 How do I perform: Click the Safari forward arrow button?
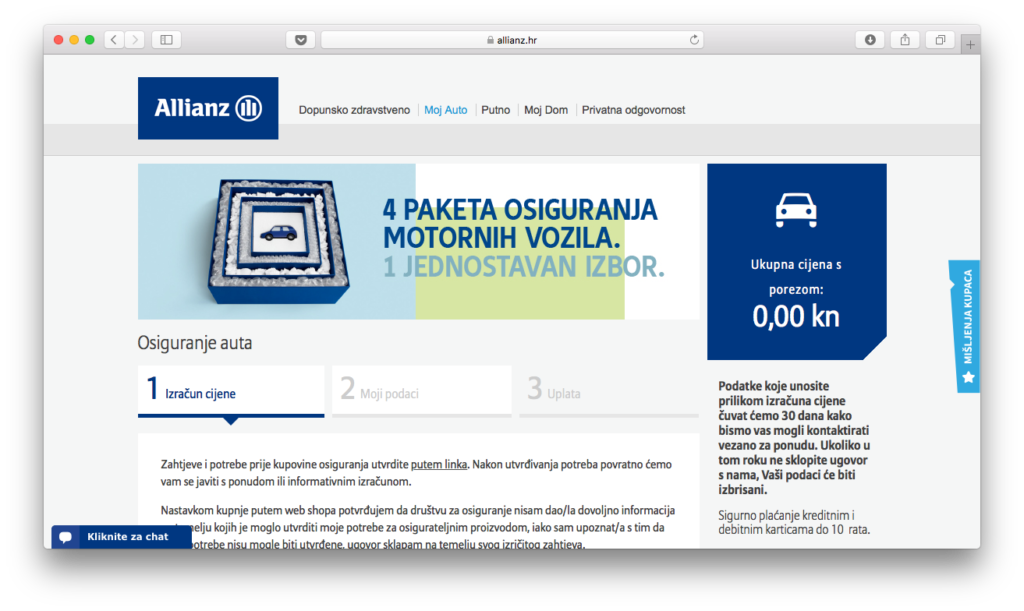(x=134, y=40)
